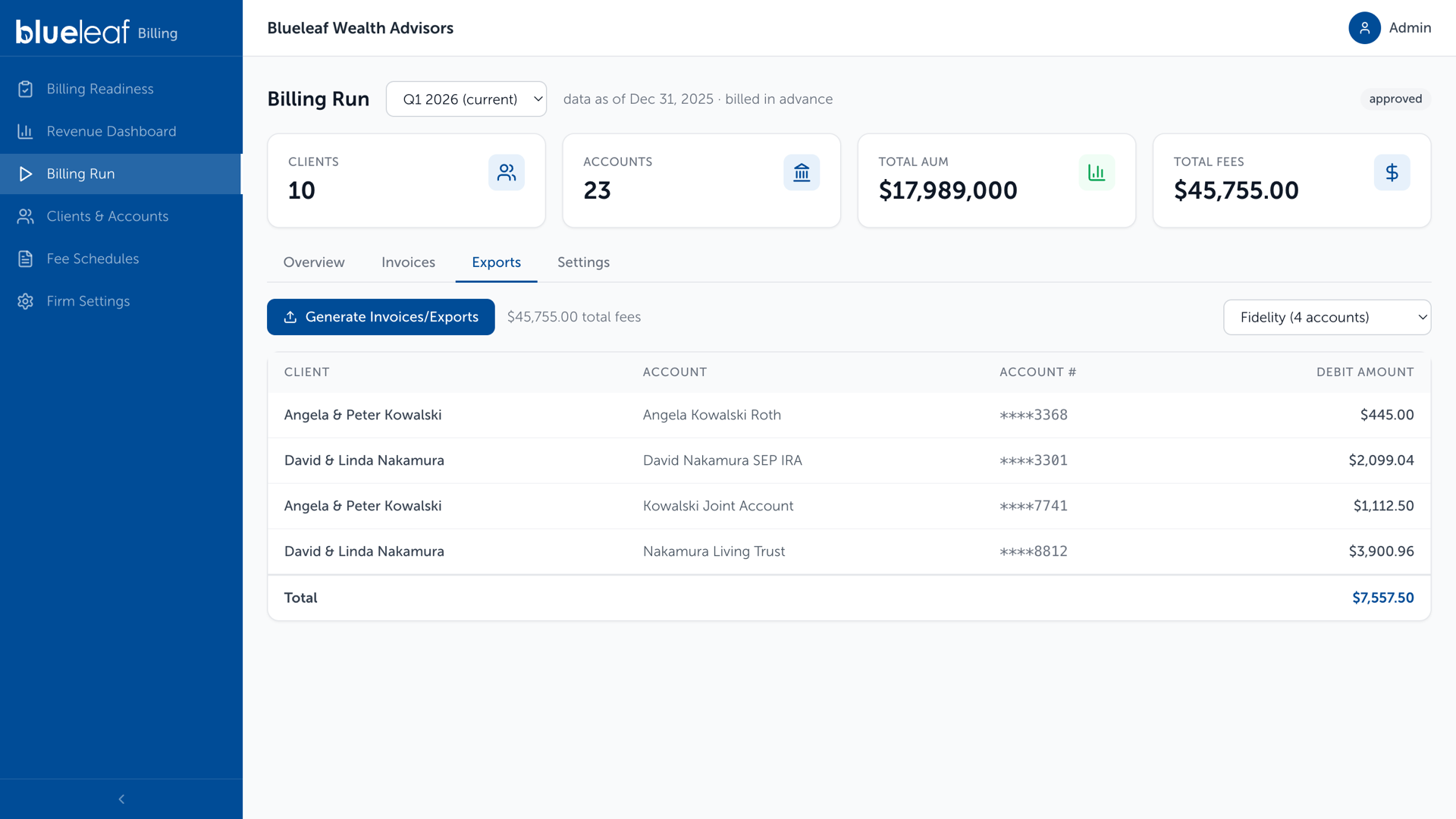1456x819 pixels.
Task: Click the Admin user avatar icon
Action: point(1364,28)
